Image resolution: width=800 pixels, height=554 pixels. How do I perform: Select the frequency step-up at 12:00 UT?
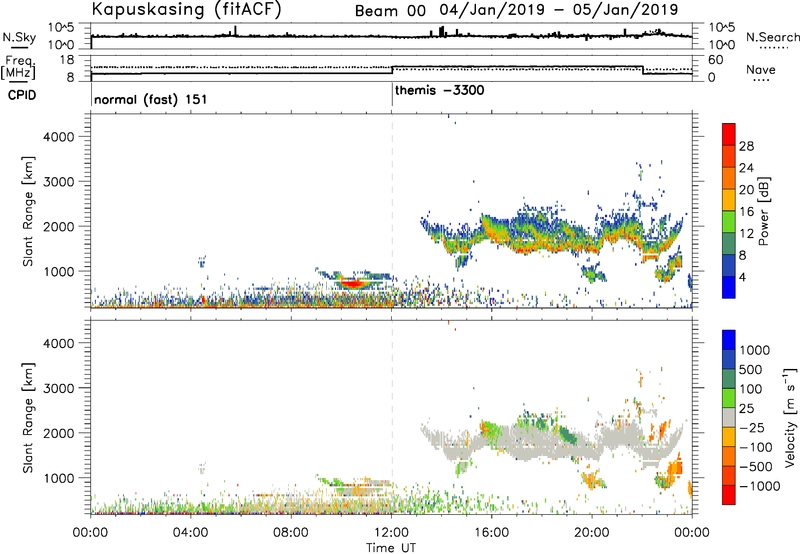(392, 70)
